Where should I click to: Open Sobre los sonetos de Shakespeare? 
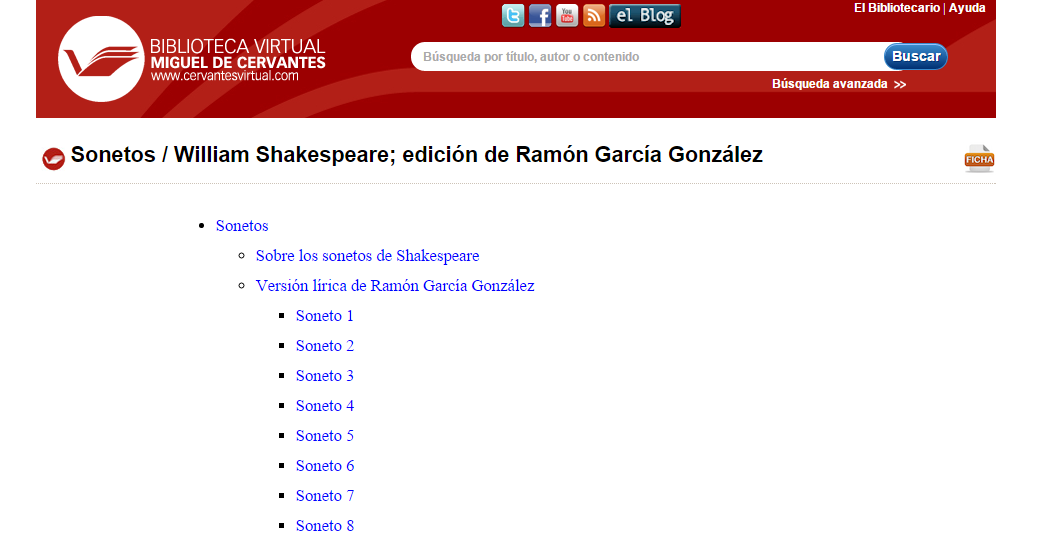(x=367, y=256)
